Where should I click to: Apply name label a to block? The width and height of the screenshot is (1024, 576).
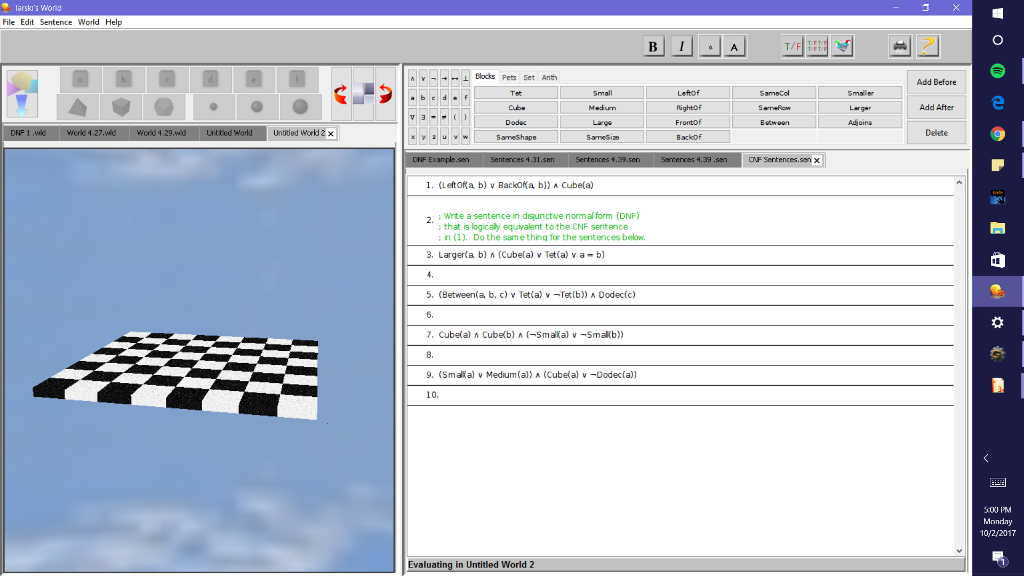tap(80, 80)
